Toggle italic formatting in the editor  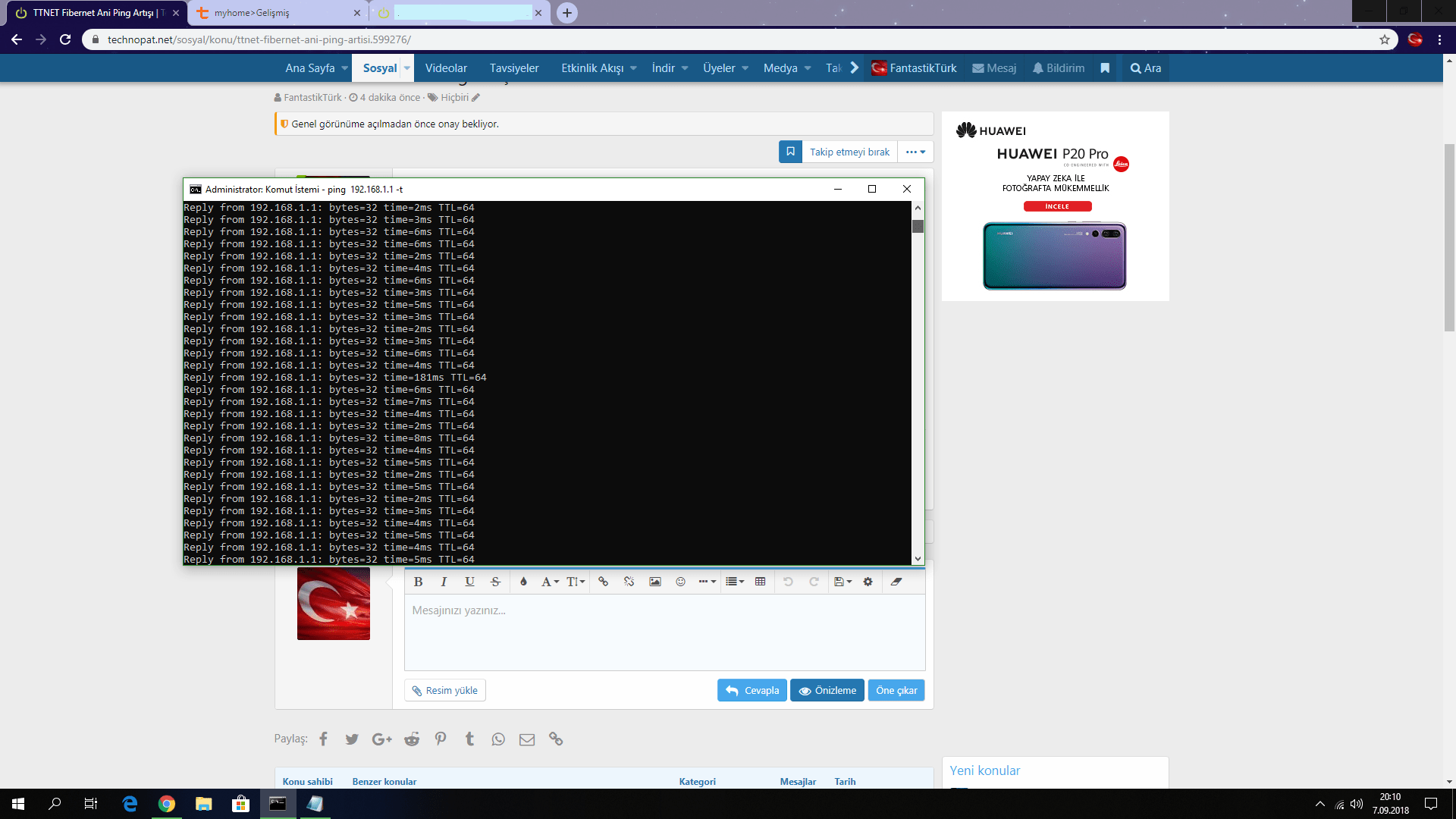click(x=444, y=582)
